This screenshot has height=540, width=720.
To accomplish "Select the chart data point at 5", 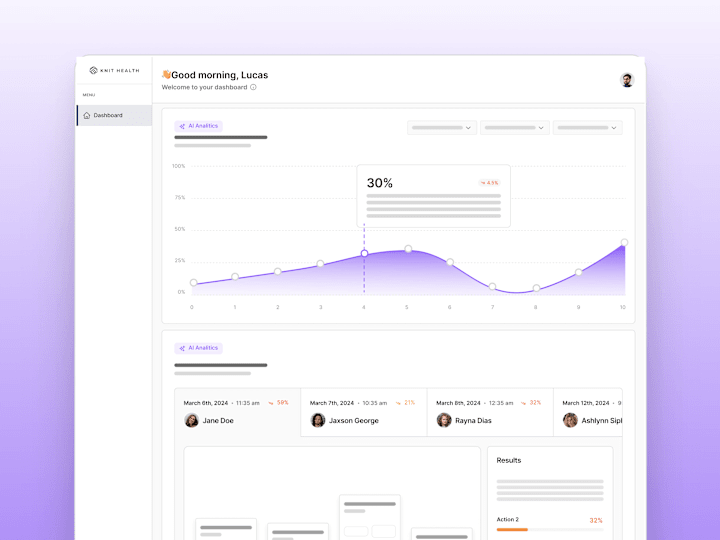I will click(408, 249).
